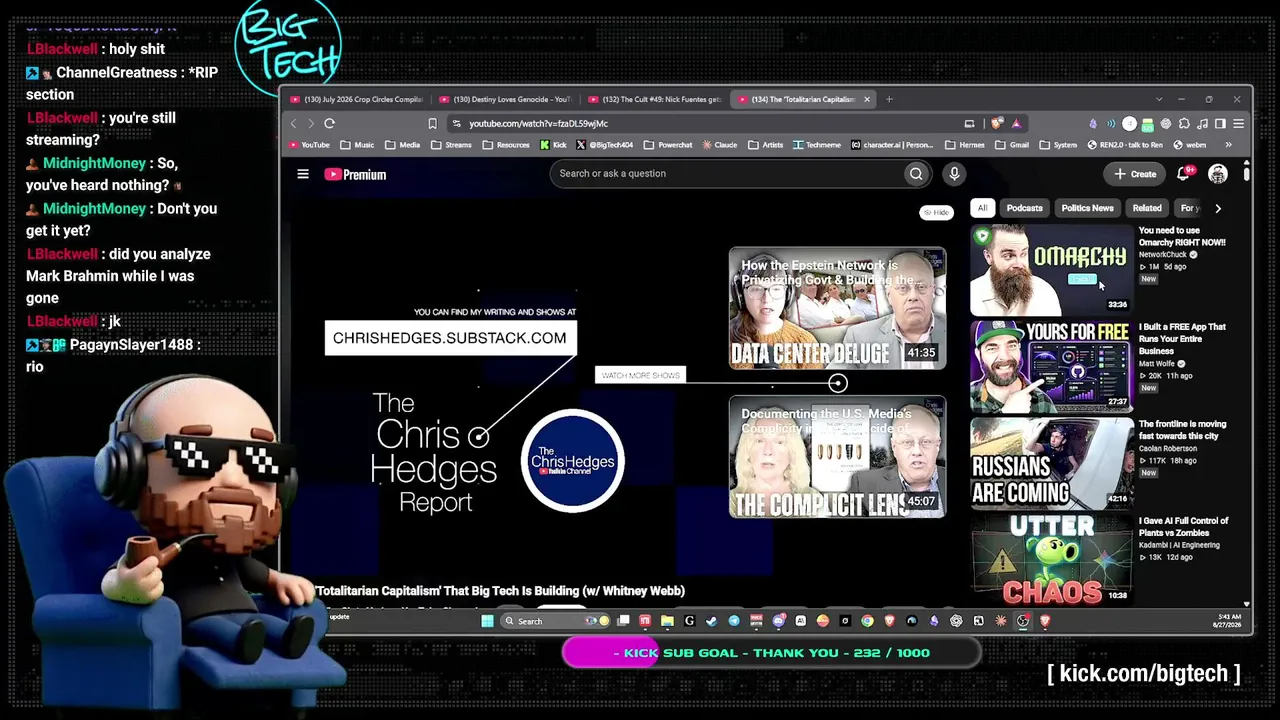Start voice search with the microphone icon
Viewport: 1280px width, 720px height.
954,174
